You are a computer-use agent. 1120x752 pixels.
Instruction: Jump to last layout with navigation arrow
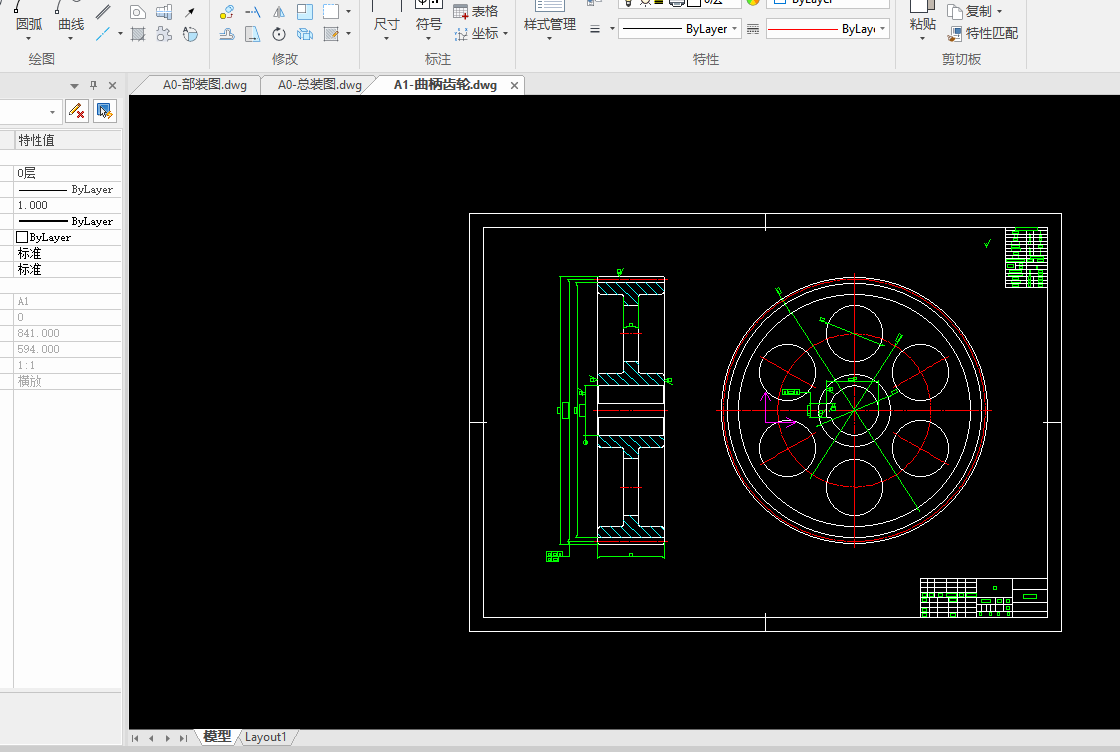[x=184, y=738]
